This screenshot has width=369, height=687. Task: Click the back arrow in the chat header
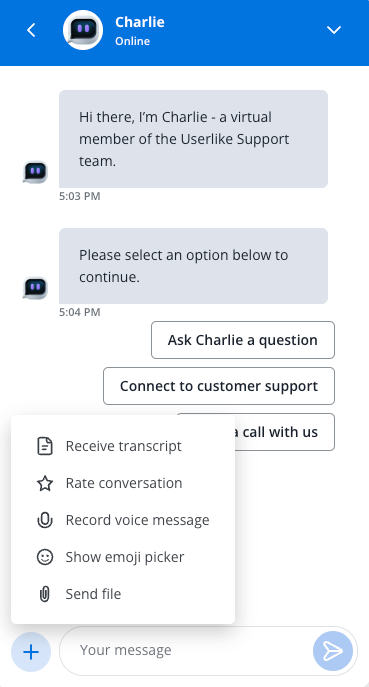[31, 30]
